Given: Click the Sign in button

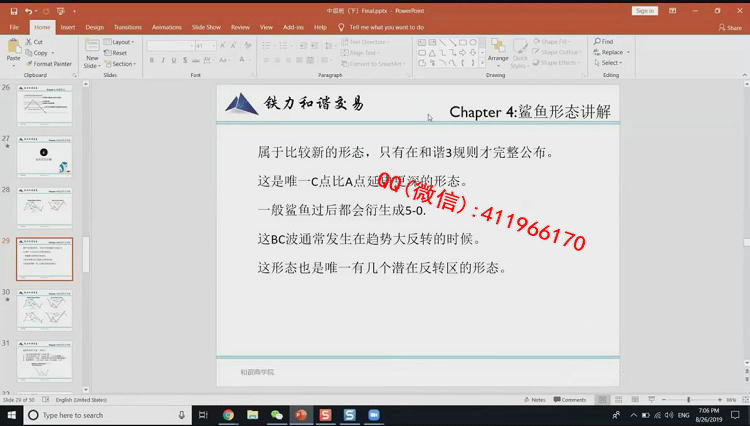Looking at the screenshot, I should pyautogui.click(x=644, y=11).
